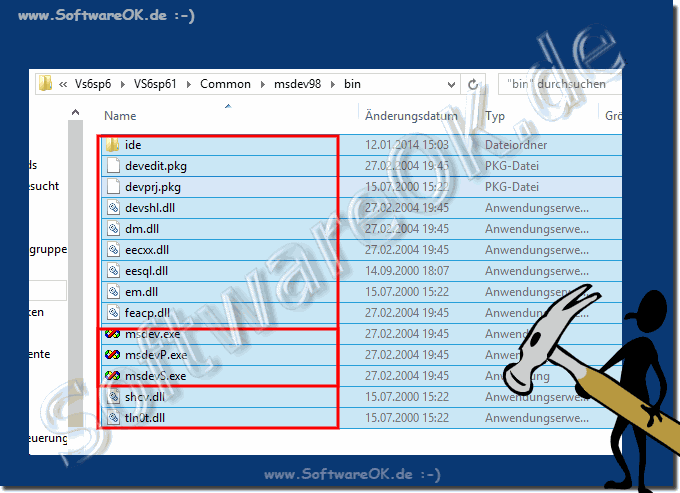Click the eecxx.dll file icon

coord(113,250)
